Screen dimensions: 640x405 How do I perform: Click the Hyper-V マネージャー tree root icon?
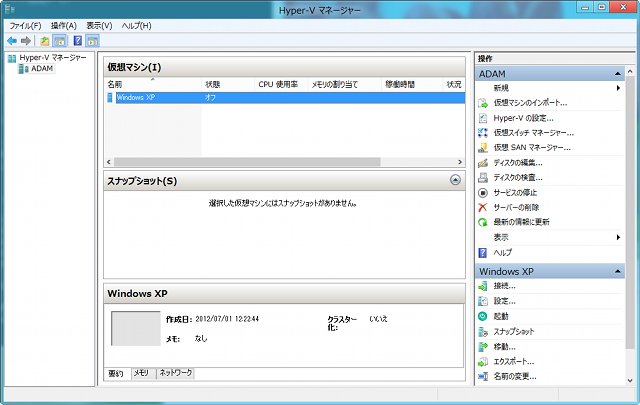12,58
